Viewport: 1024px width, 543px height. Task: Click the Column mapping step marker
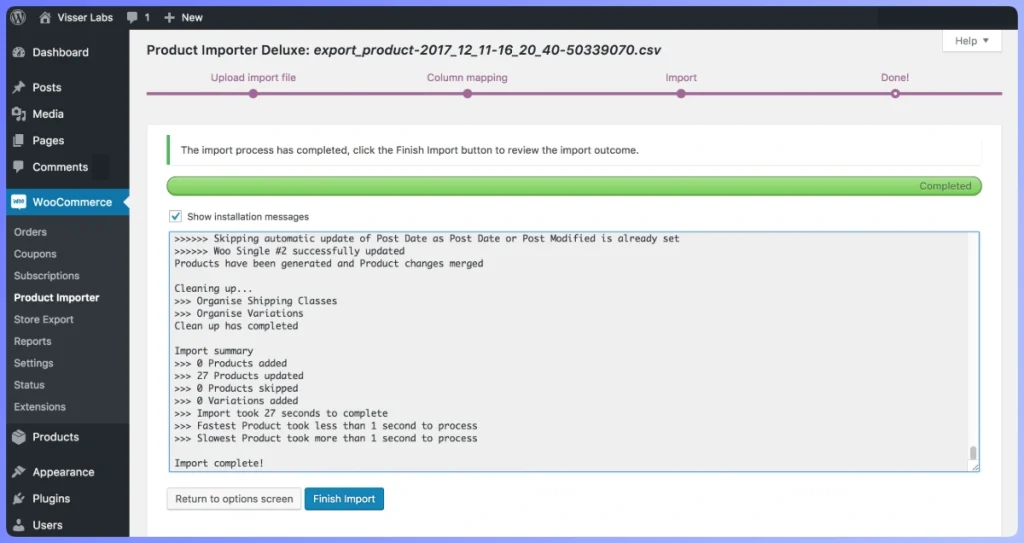[x=467, y=93]
